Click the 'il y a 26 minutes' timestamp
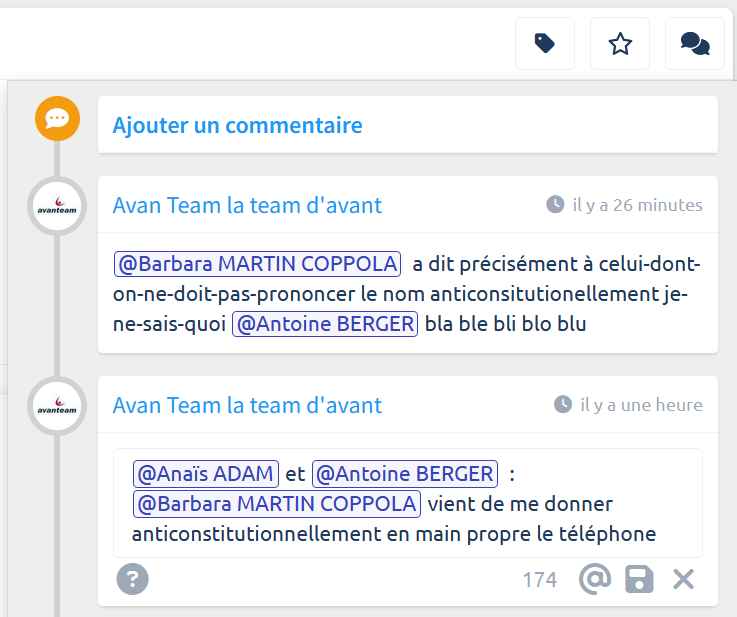 tap(636, 205)
